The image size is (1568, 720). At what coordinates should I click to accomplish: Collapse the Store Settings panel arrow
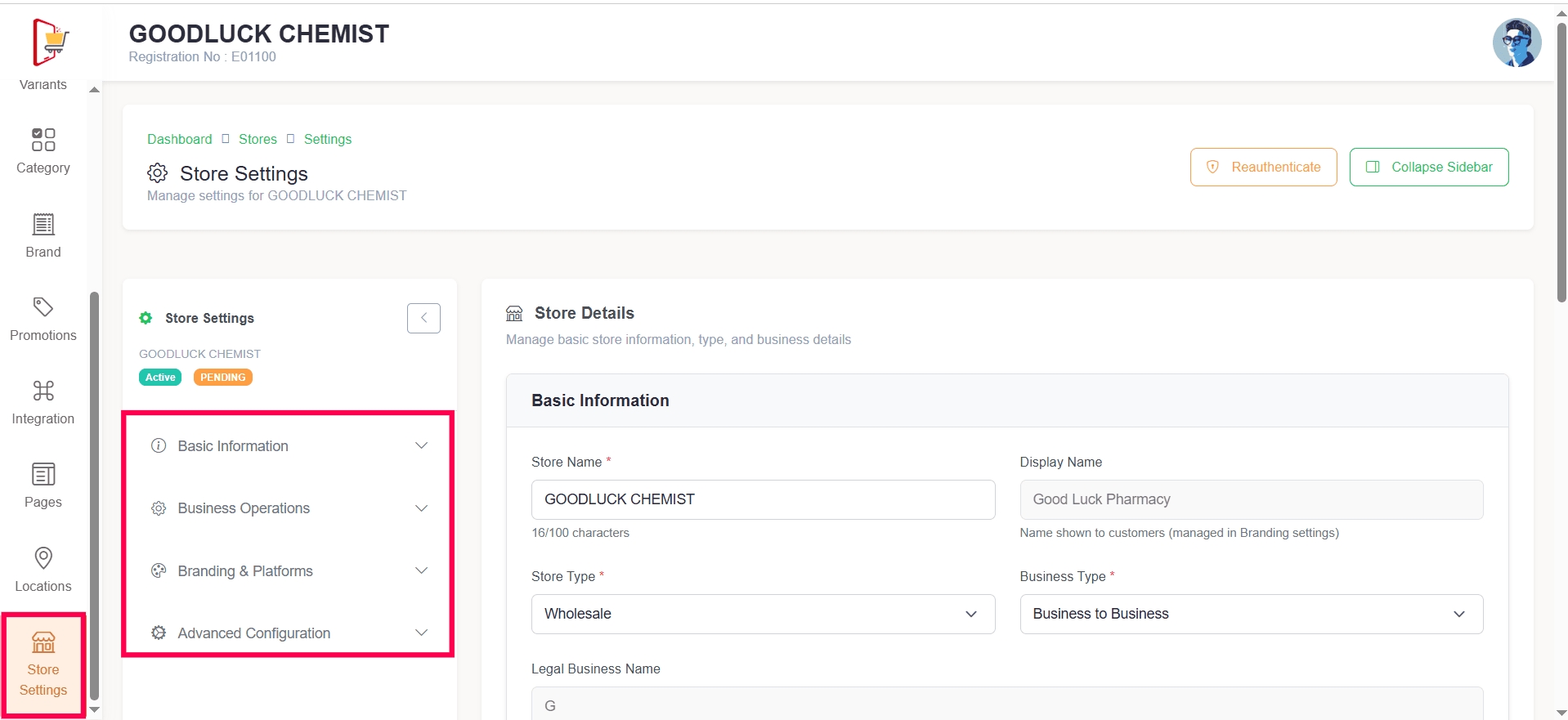[423, 318]
